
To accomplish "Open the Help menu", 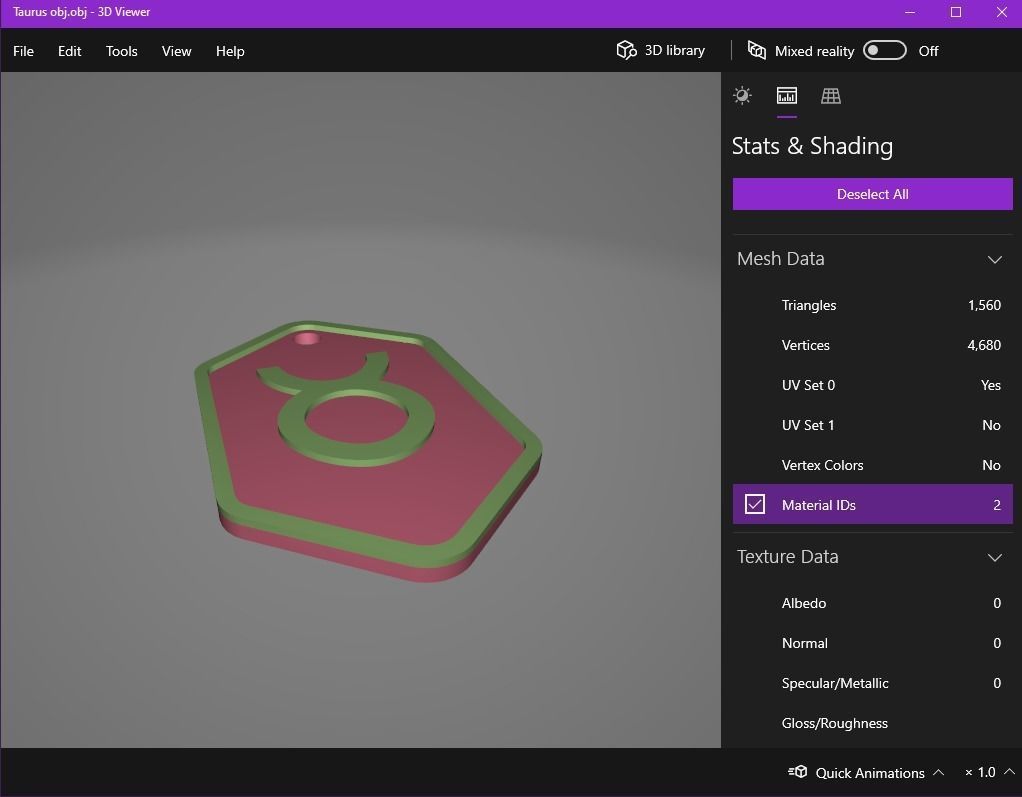I will coord(230,51).
